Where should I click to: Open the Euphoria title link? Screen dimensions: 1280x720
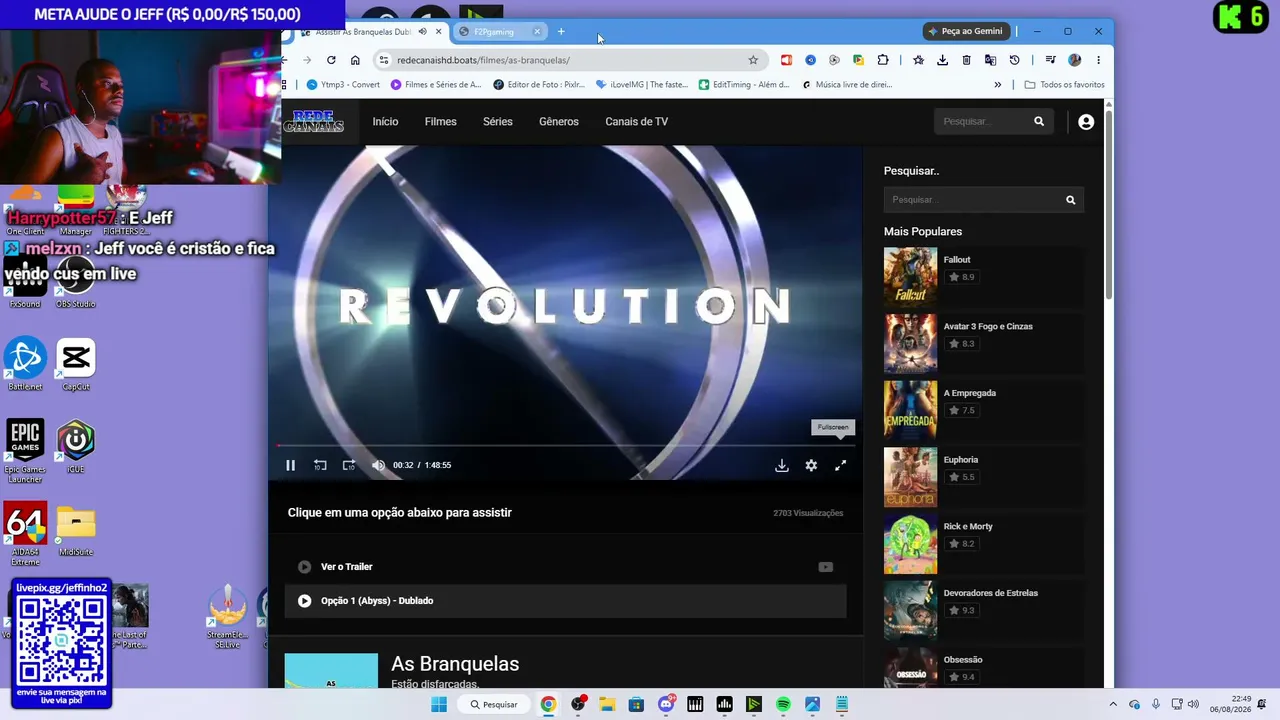961,460
